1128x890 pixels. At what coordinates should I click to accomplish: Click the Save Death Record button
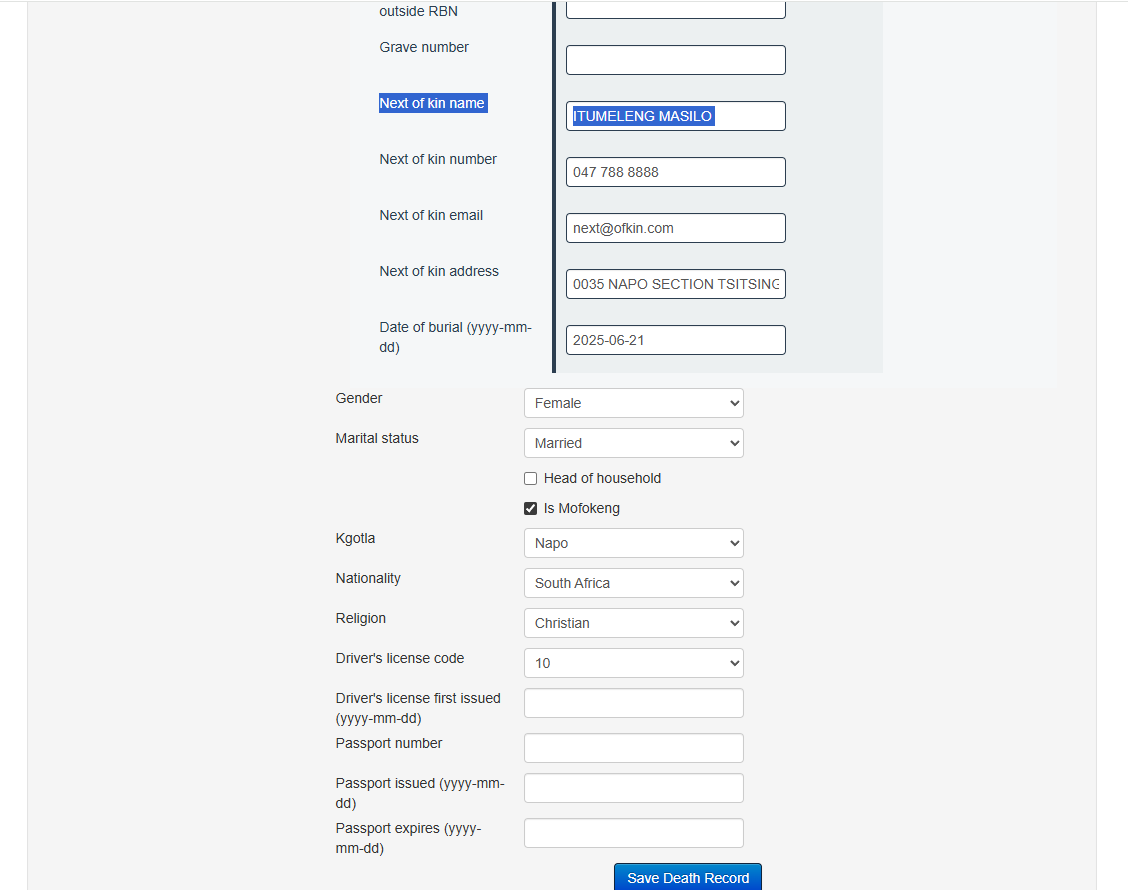[x=688, y=877]
